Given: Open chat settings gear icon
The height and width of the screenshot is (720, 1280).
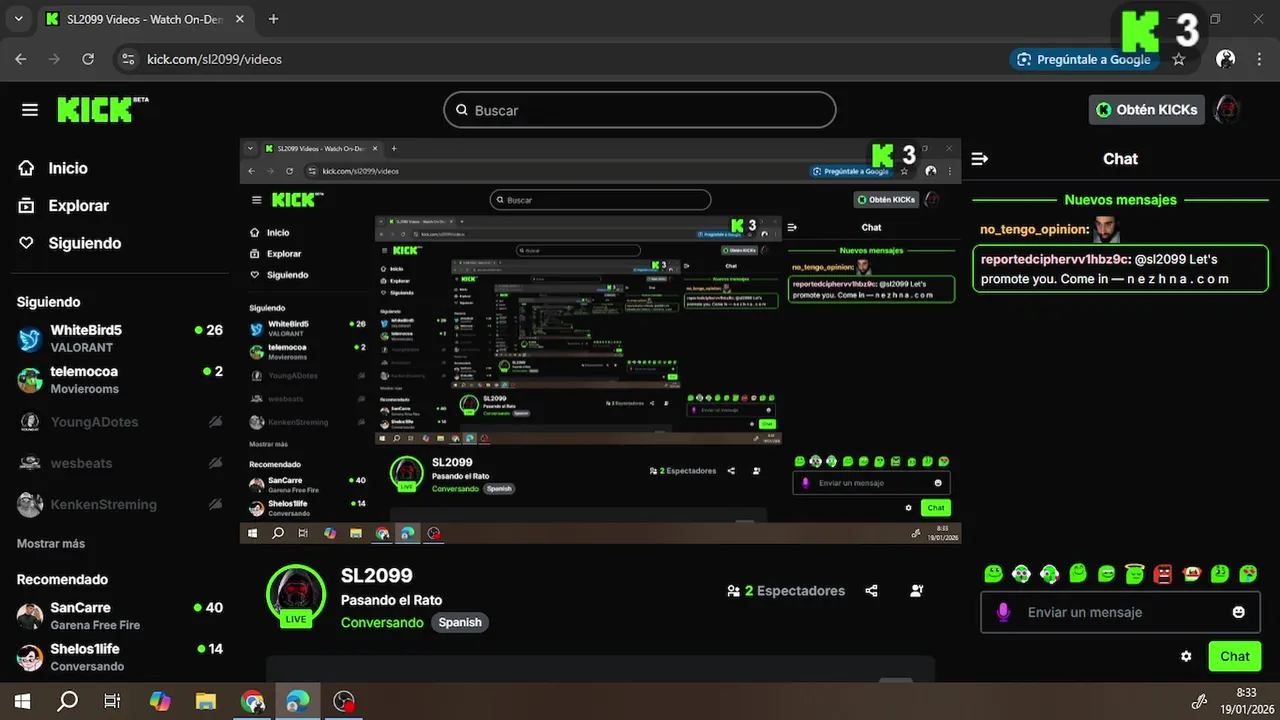Looking at the screenshot, I should [1186, 656].
